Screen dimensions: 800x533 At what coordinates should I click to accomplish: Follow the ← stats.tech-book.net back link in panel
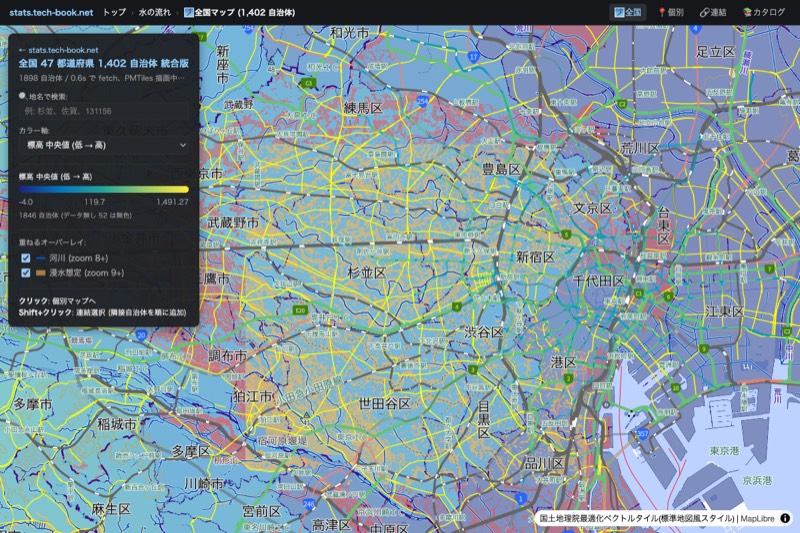point(59,50)
